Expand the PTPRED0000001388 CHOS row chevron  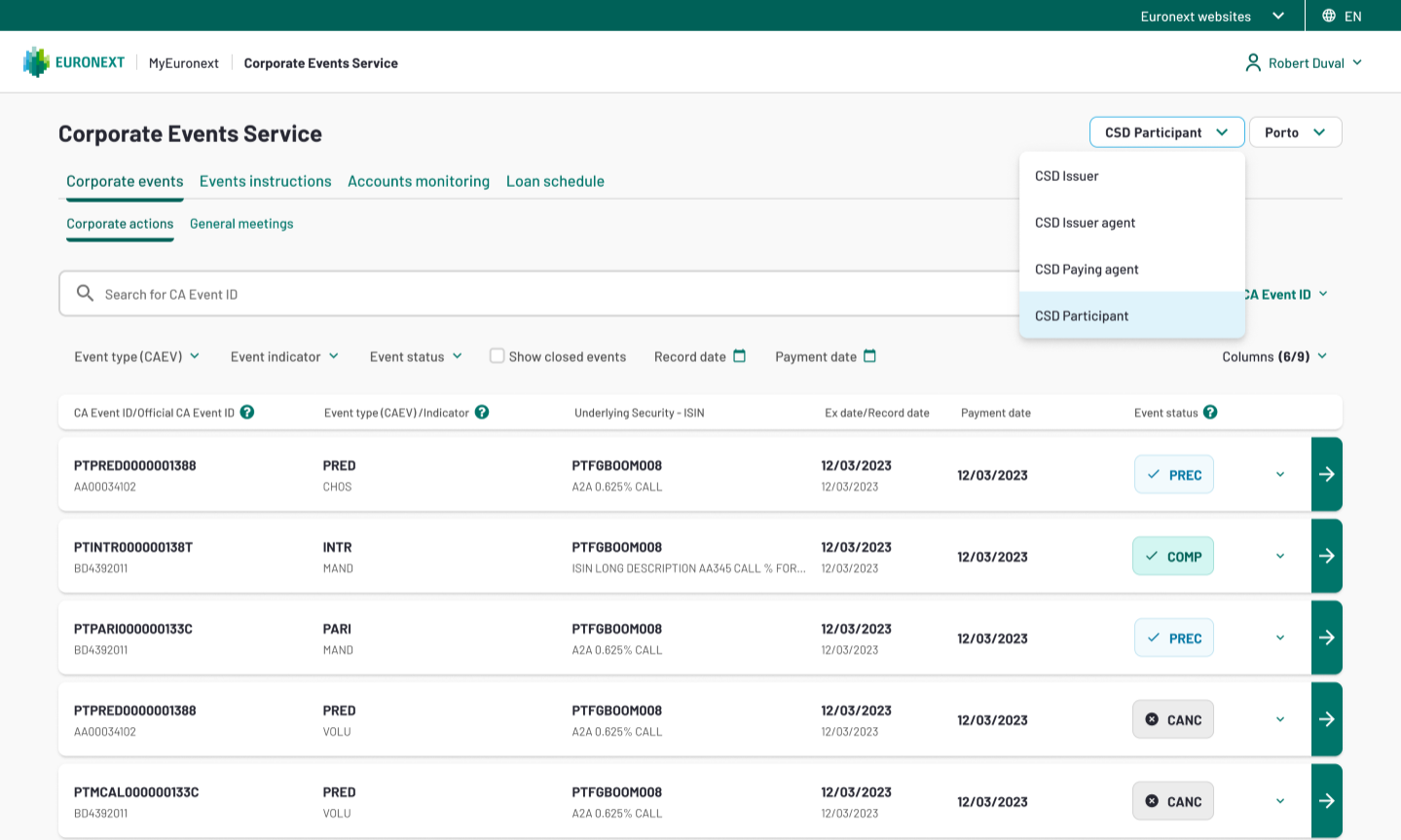pyautogui.click(x=1280, y=474)
